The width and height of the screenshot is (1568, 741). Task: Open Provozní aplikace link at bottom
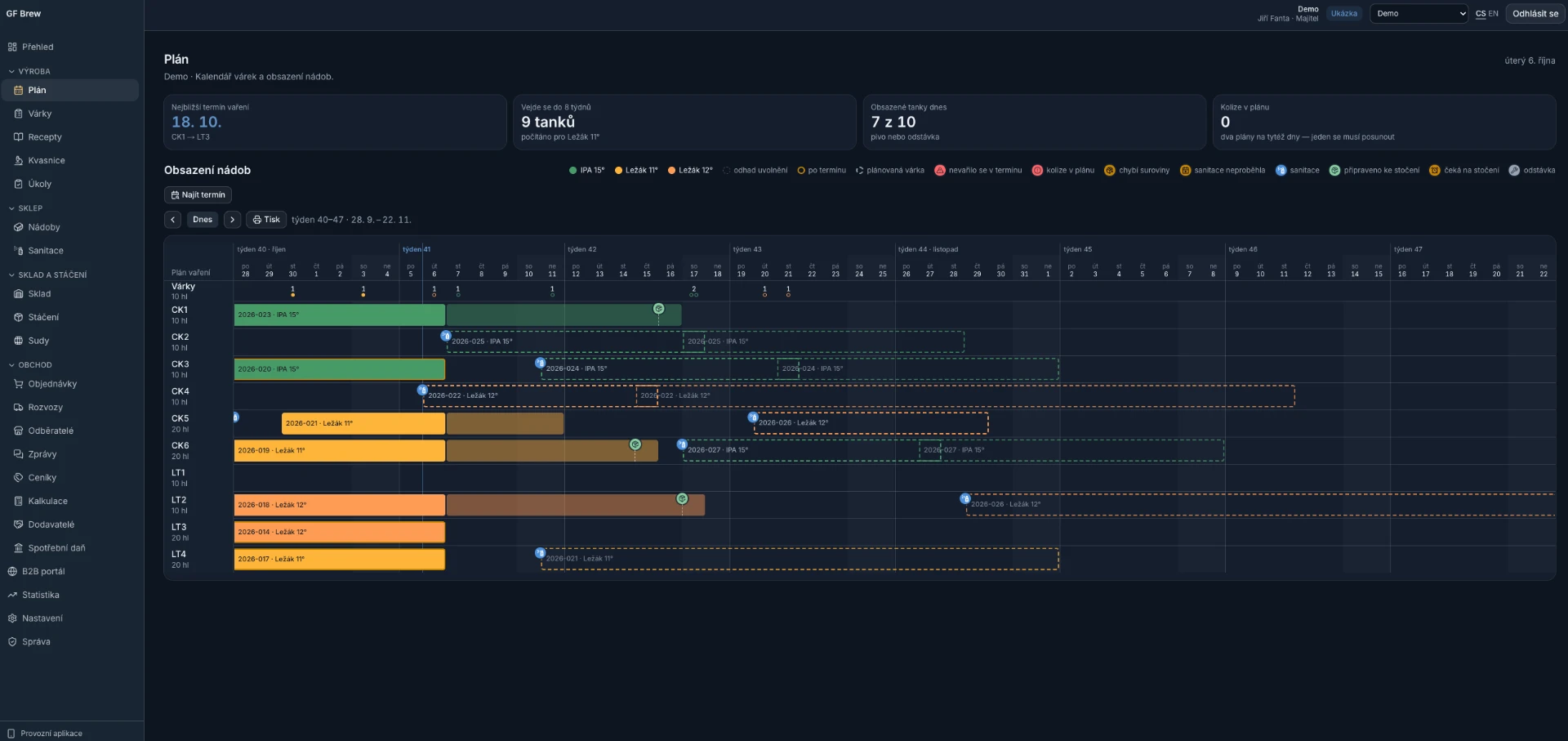coord(51,734)
